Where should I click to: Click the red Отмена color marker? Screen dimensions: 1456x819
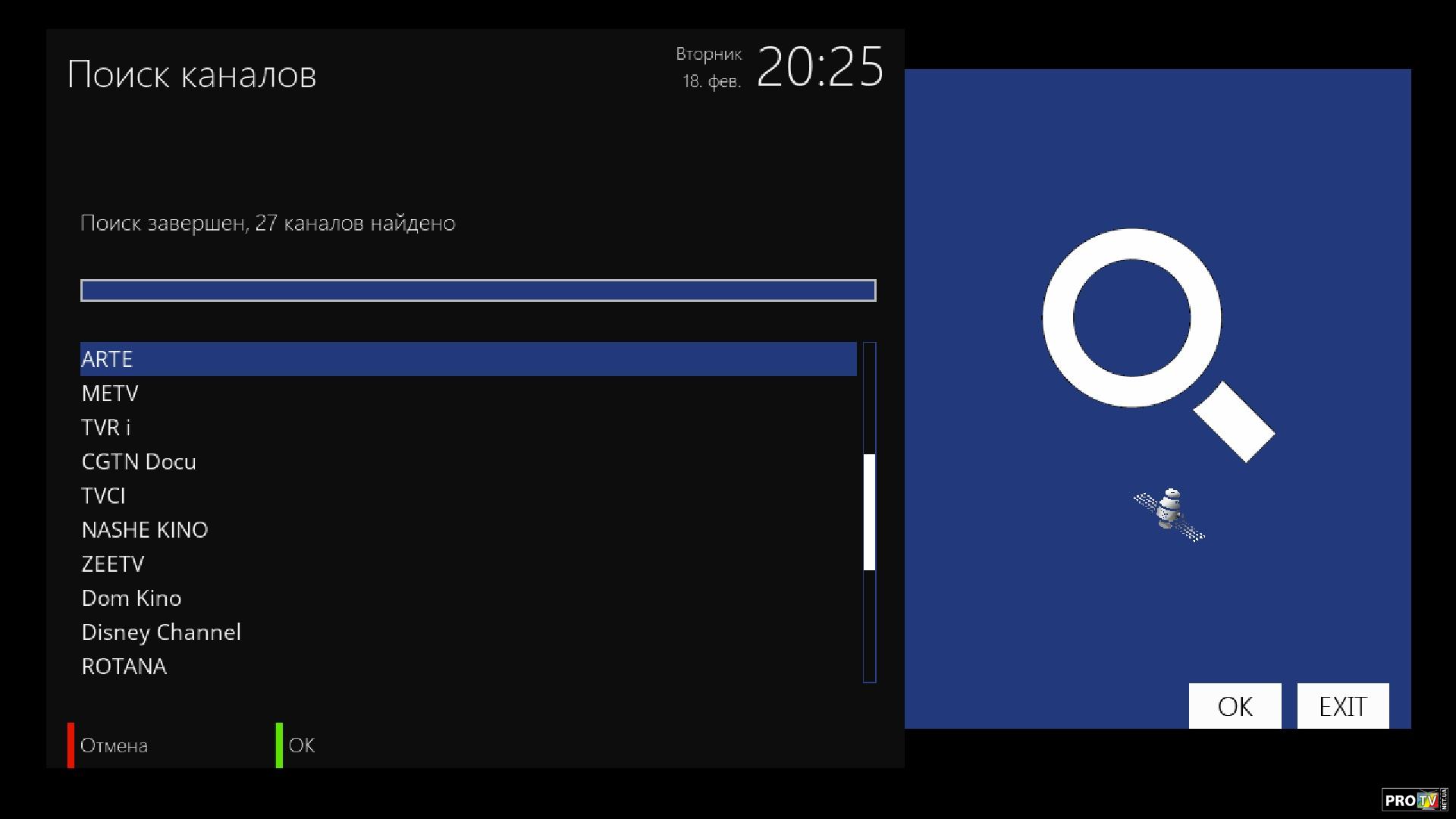coord(71,745)
